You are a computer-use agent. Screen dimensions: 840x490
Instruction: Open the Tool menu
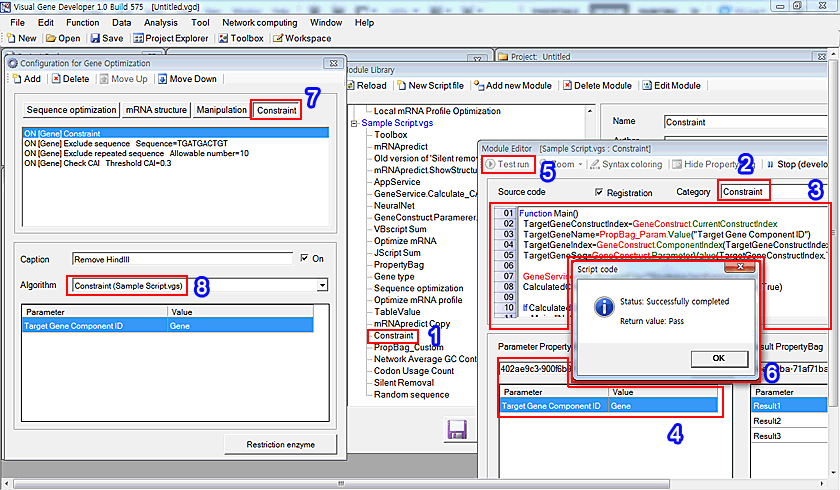(x=200, y=22)
